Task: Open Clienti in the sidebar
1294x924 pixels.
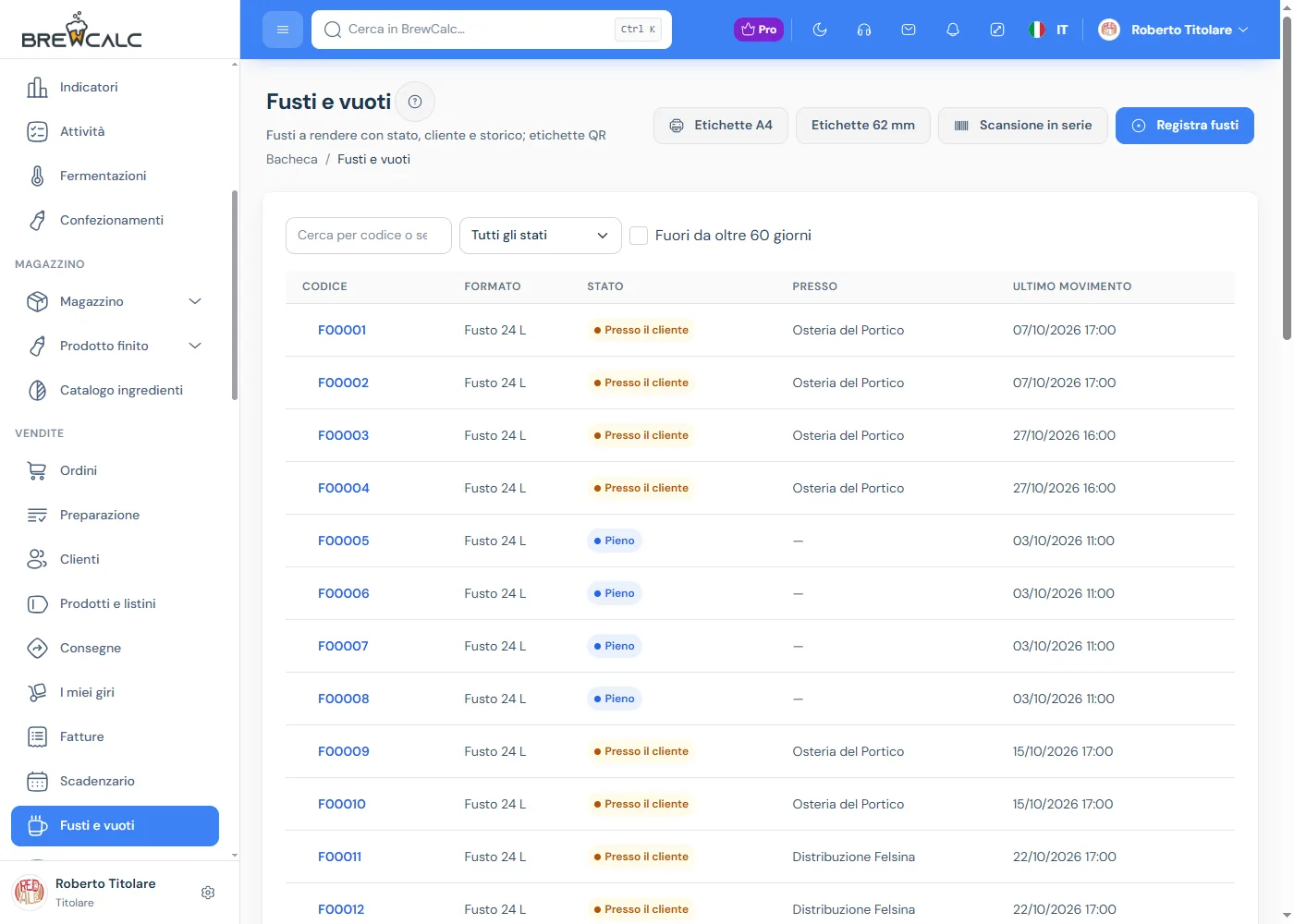Action: [115, 559]
